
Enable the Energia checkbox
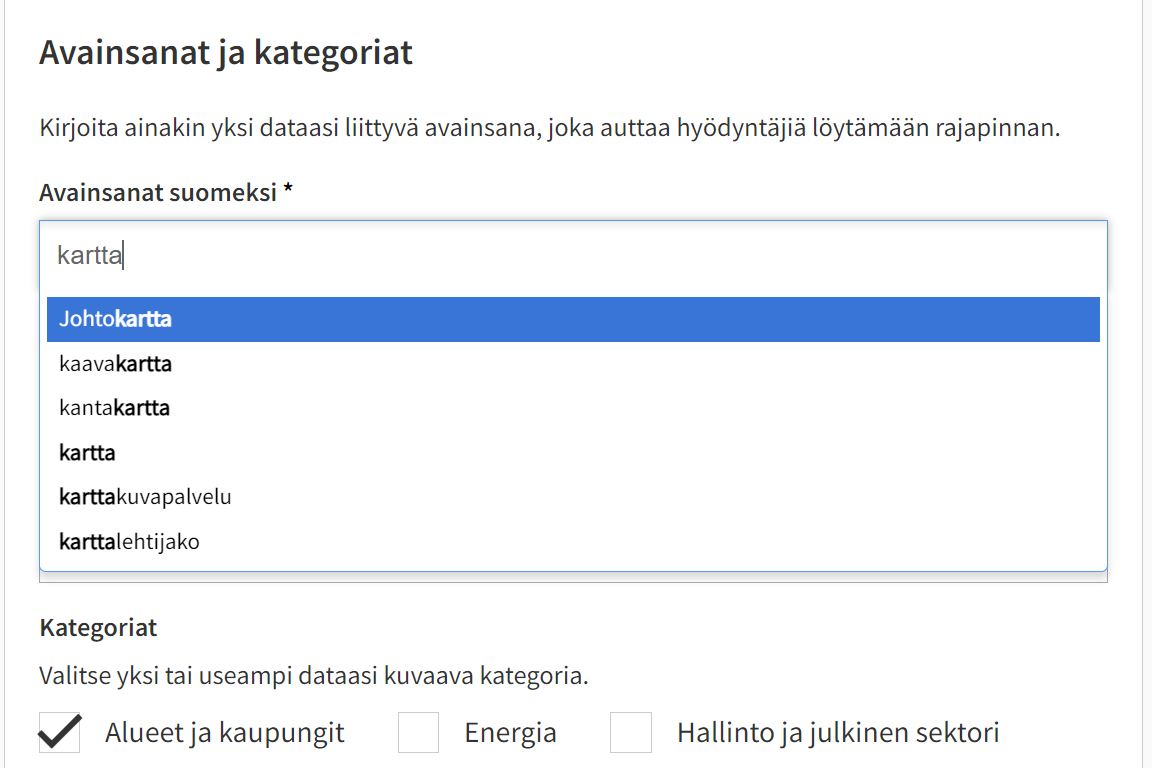pos(418,733)
